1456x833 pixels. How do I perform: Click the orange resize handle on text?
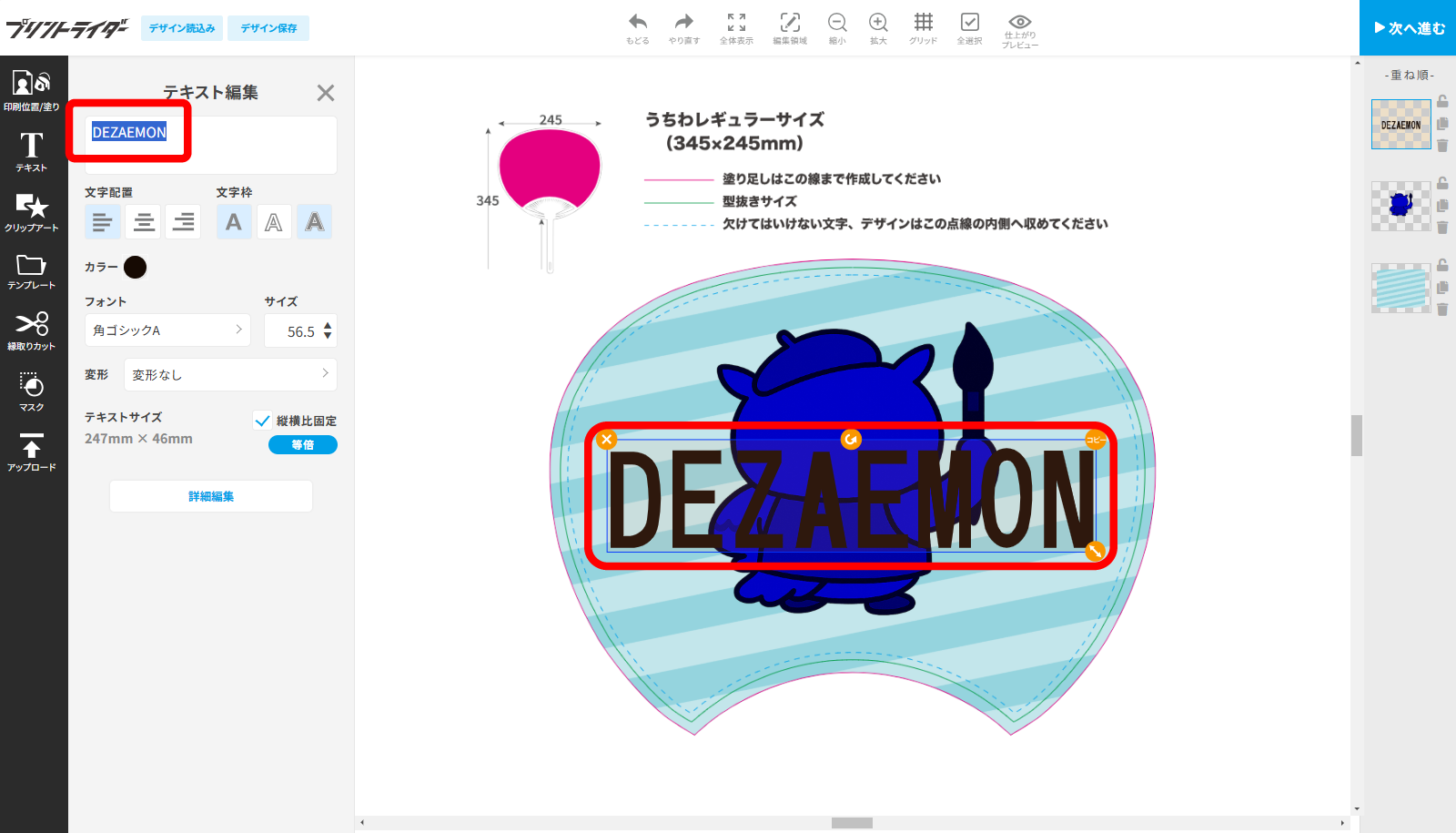coord(1096,551)
